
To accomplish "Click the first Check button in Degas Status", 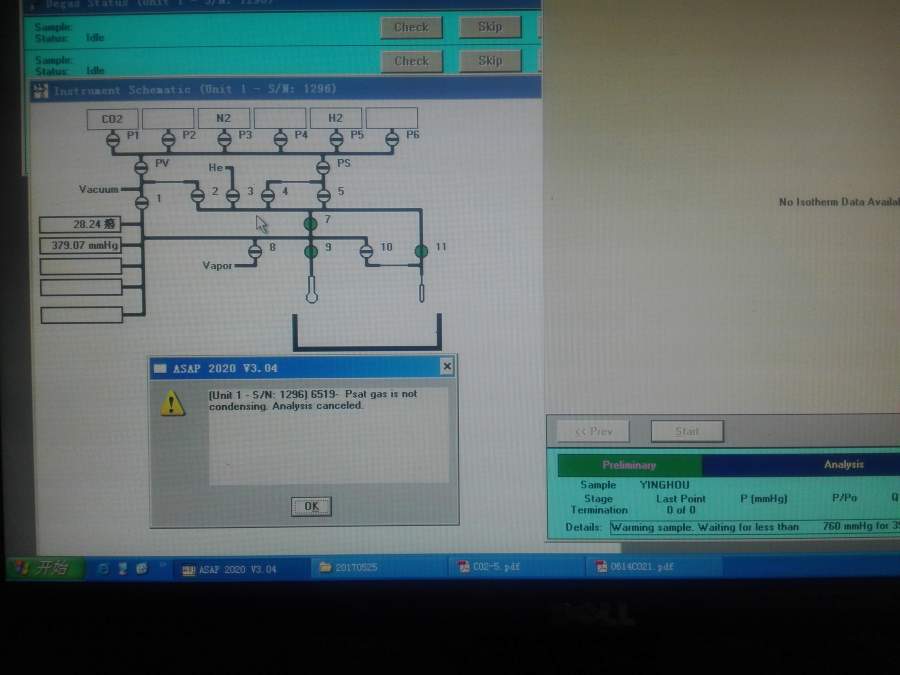I will point(412,27).
